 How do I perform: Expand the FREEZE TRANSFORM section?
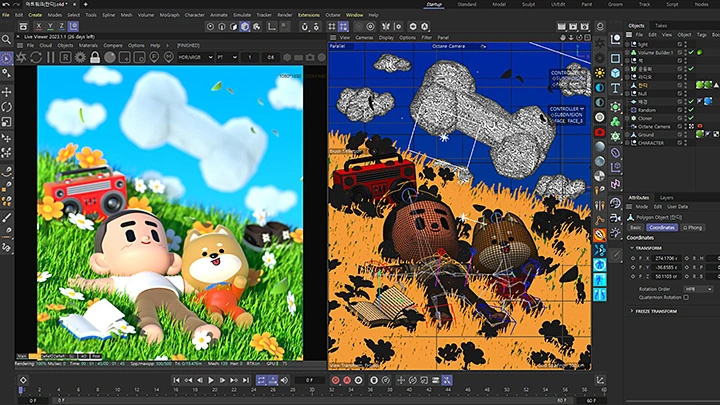pyautogui.click(x=632, y=311)
